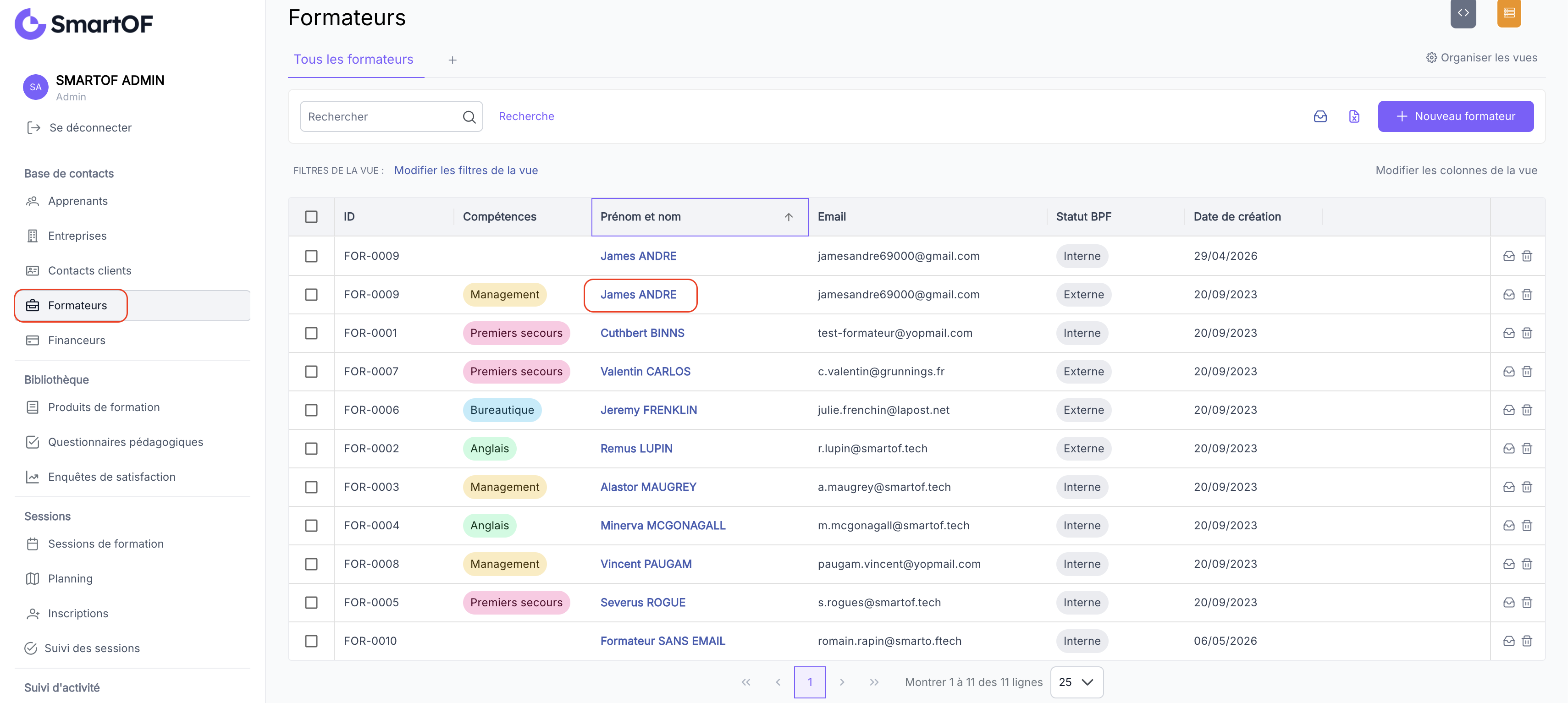Tick the Remus LUPIN row checkbox

click(311, 449)
